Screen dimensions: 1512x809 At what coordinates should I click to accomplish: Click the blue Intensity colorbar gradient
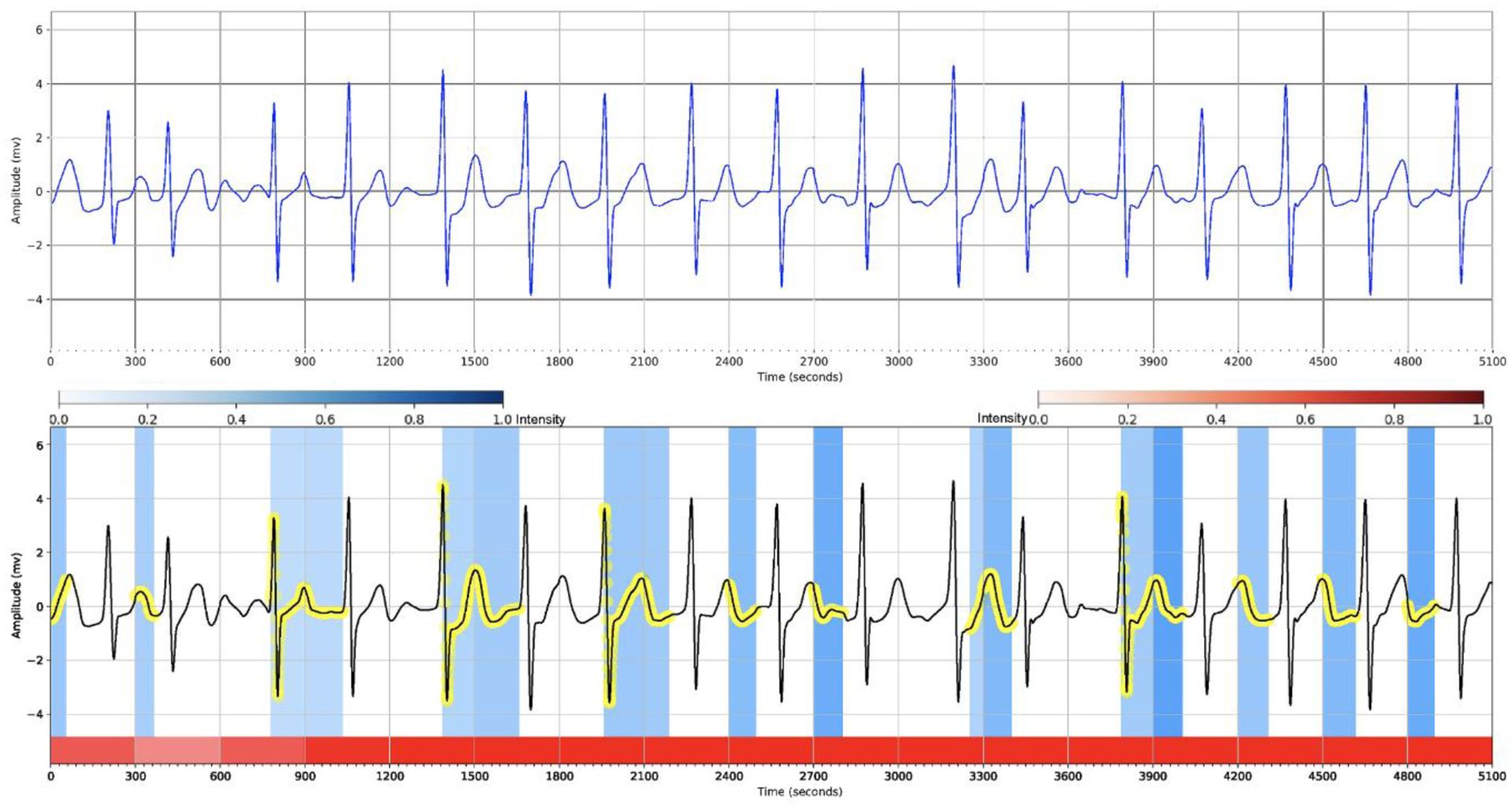280,398
